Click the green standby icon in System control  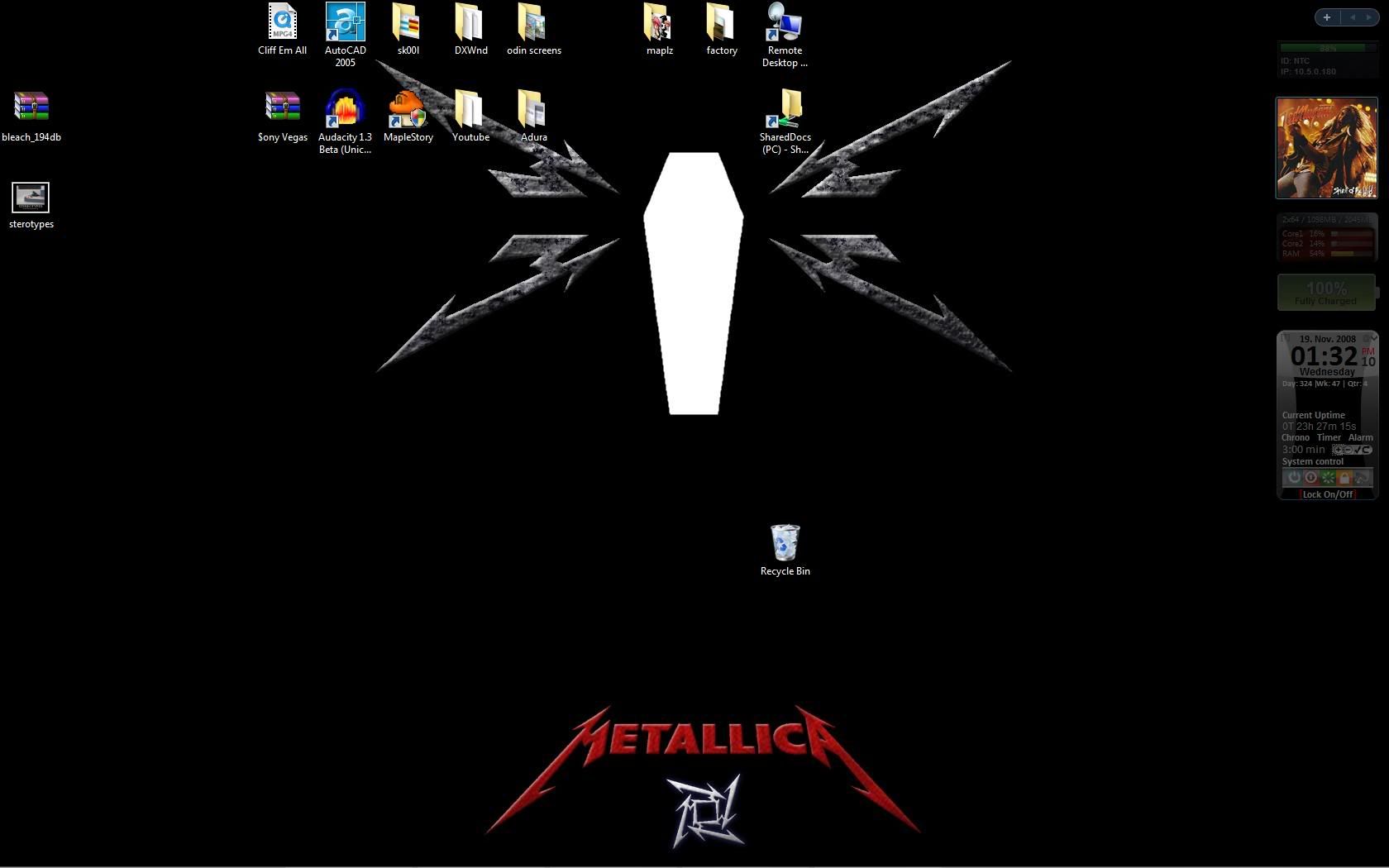[1328, 477]
